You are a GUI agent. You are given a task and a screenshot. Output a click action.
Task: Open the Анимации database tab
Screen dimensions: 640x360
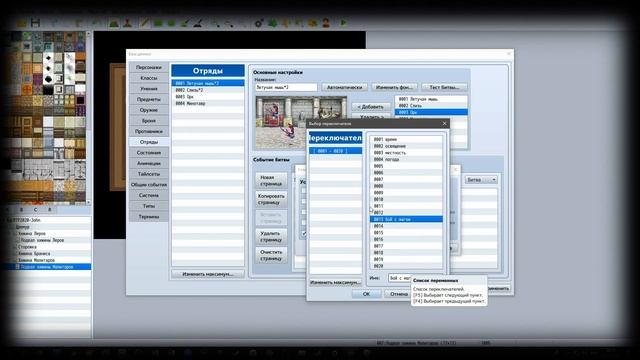point(149,163)
